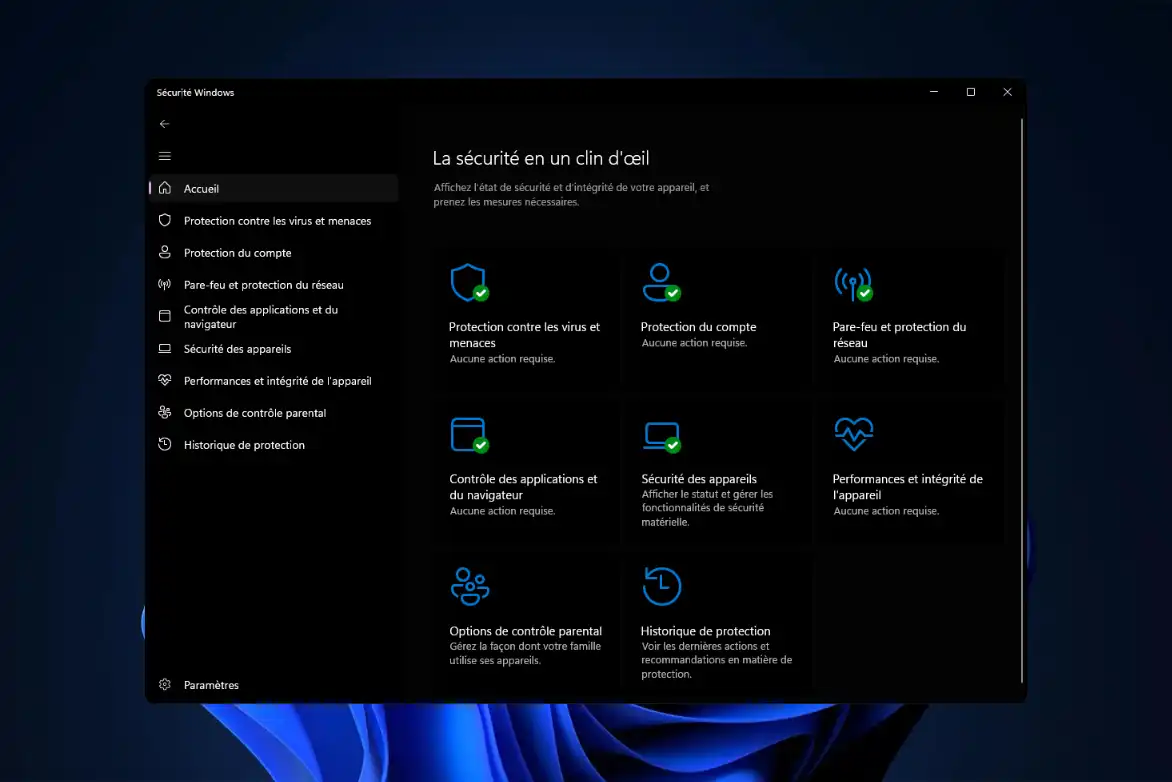The height and width of the screenshot is (782, 1172).
Task: Open the Protection du compte tile title
Action: (x=698, y=327)
